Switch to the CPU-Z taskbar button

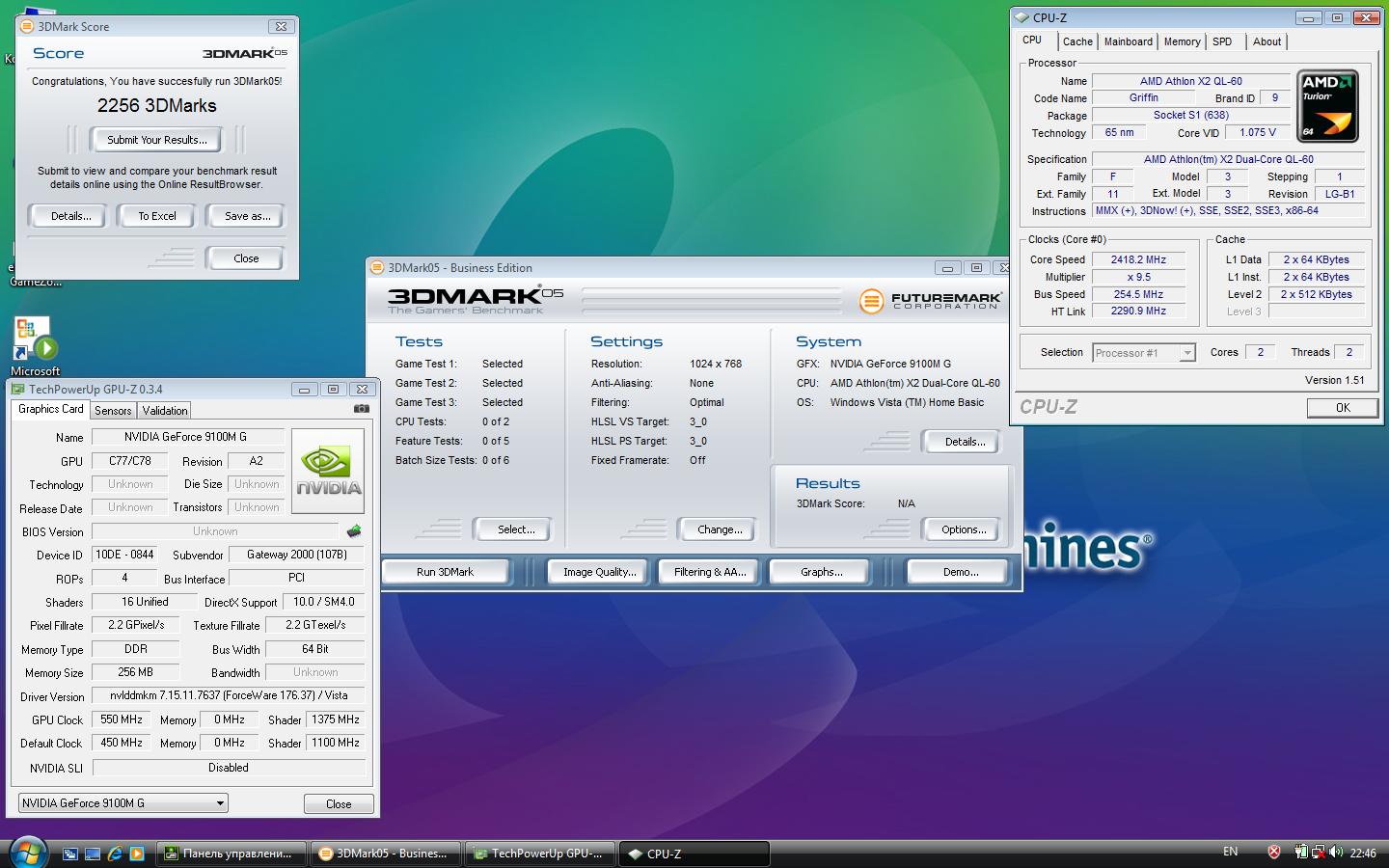694,854
